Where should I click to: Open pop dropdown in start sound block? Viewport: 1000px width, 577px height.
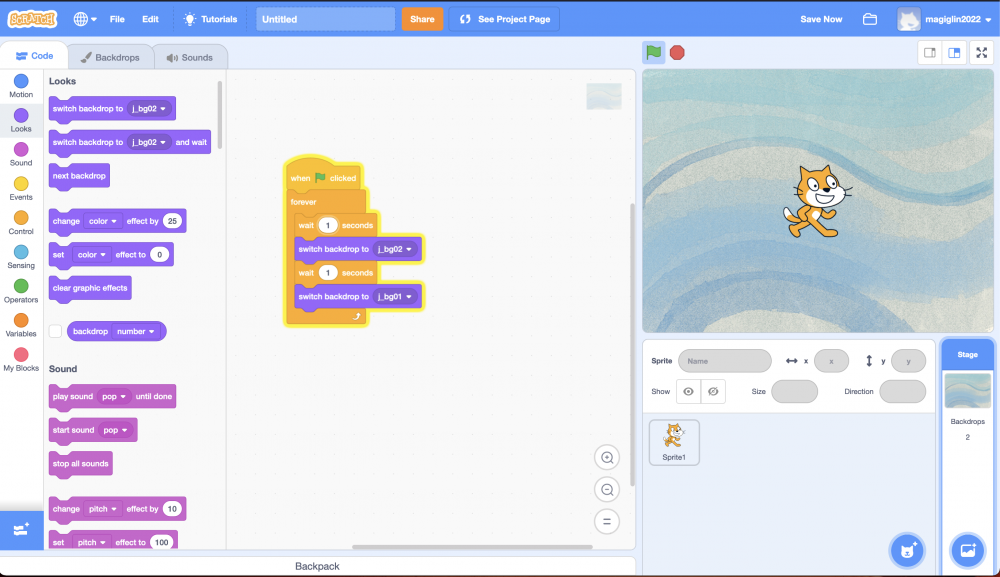click(115, 430)
